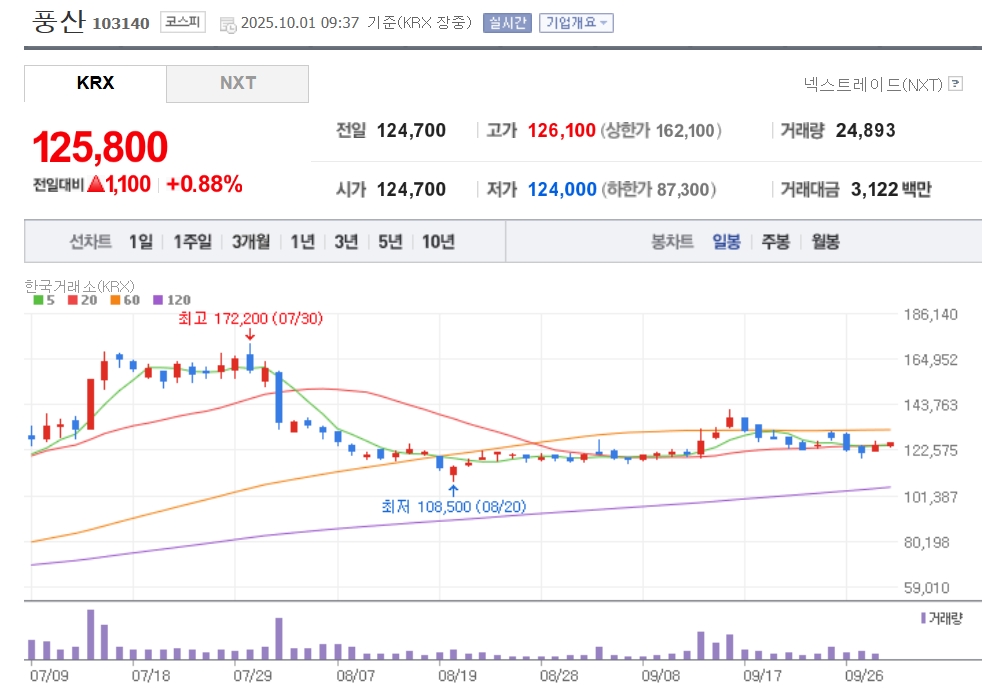
Task: Click the 실시간 real-time button
Action: [507, 23]
